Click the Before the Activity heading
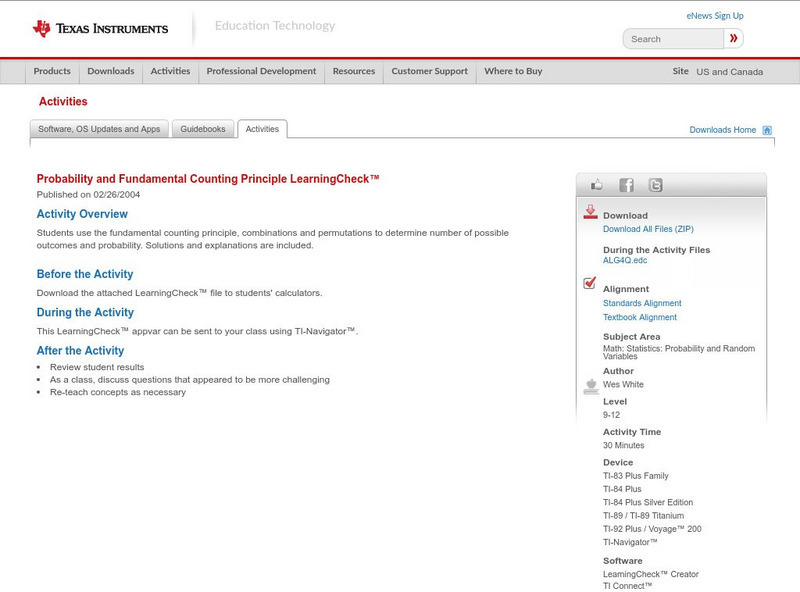 coord(85,275)
